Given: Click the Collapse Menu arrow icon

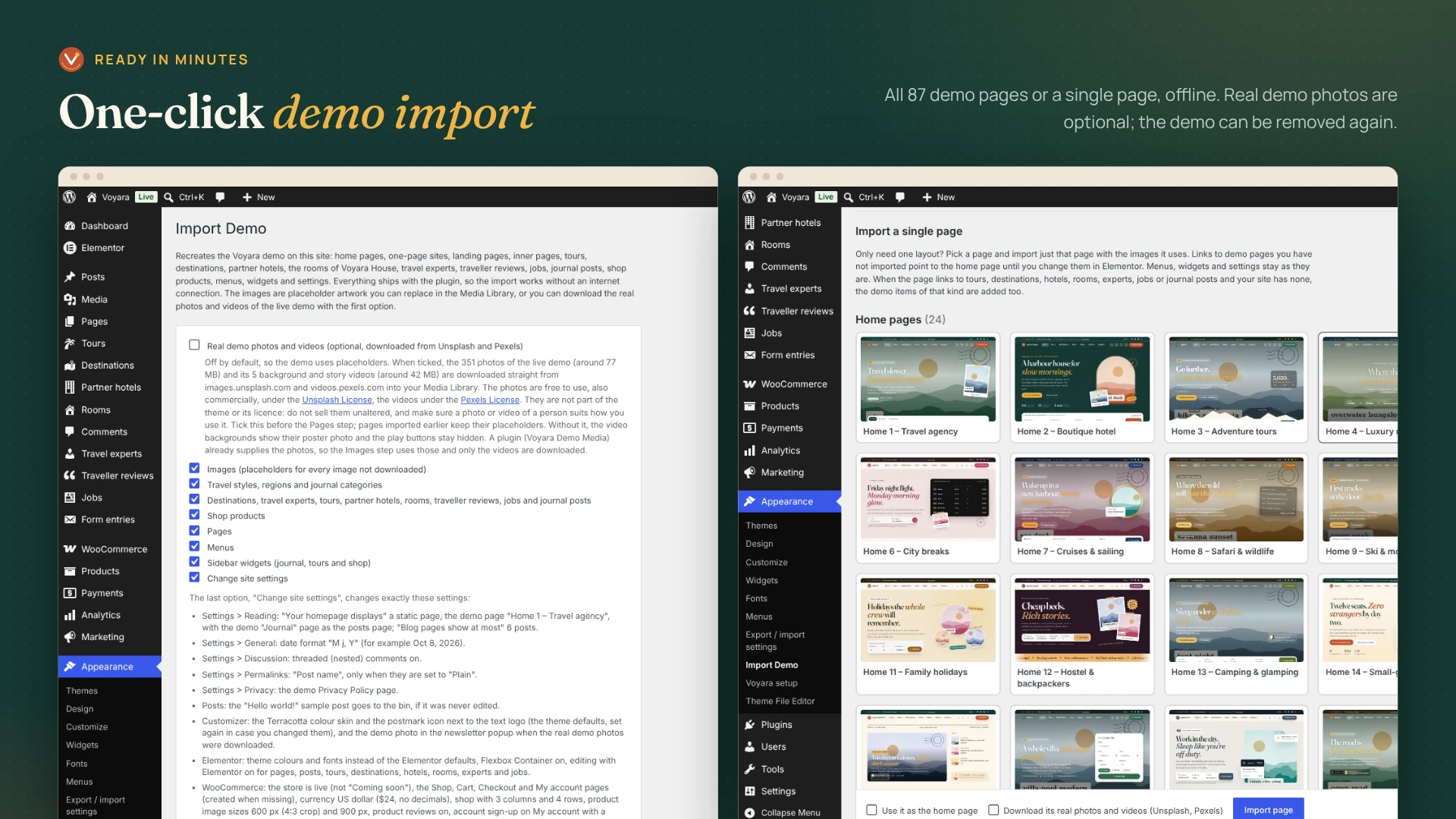Looking at the screenshot, I should point(749,813).
